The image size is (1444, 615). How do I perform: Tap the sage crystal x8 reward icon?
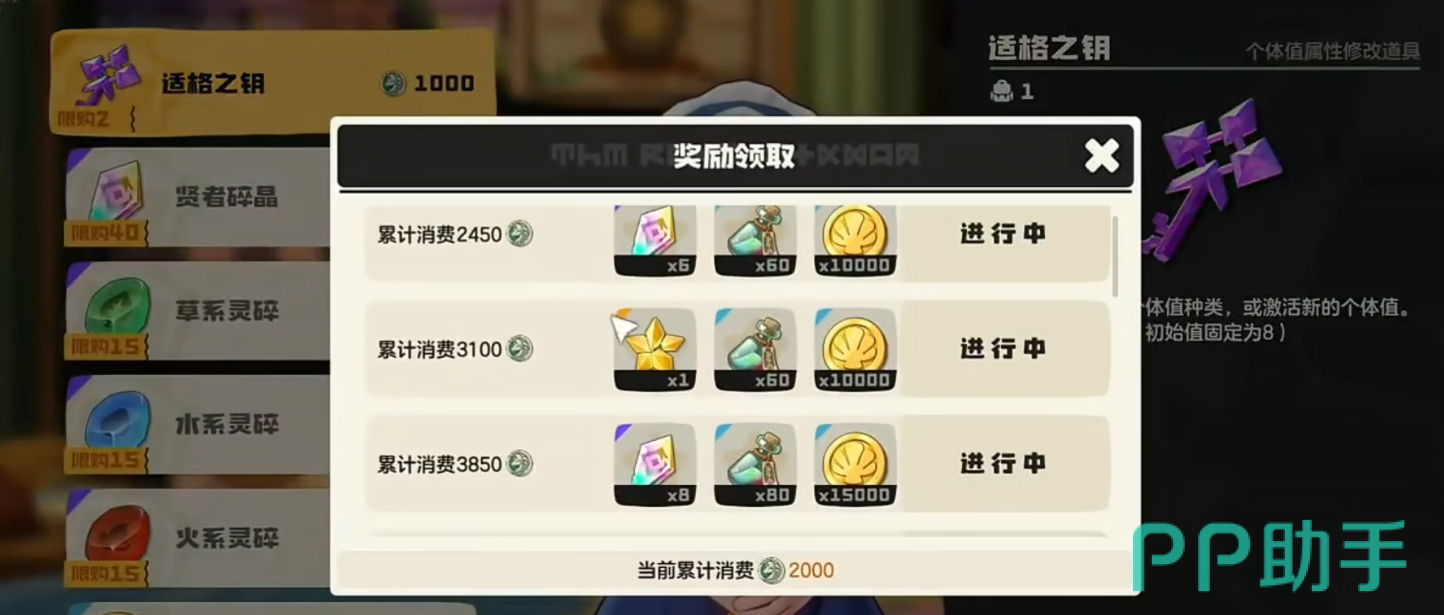click(655, 464)
